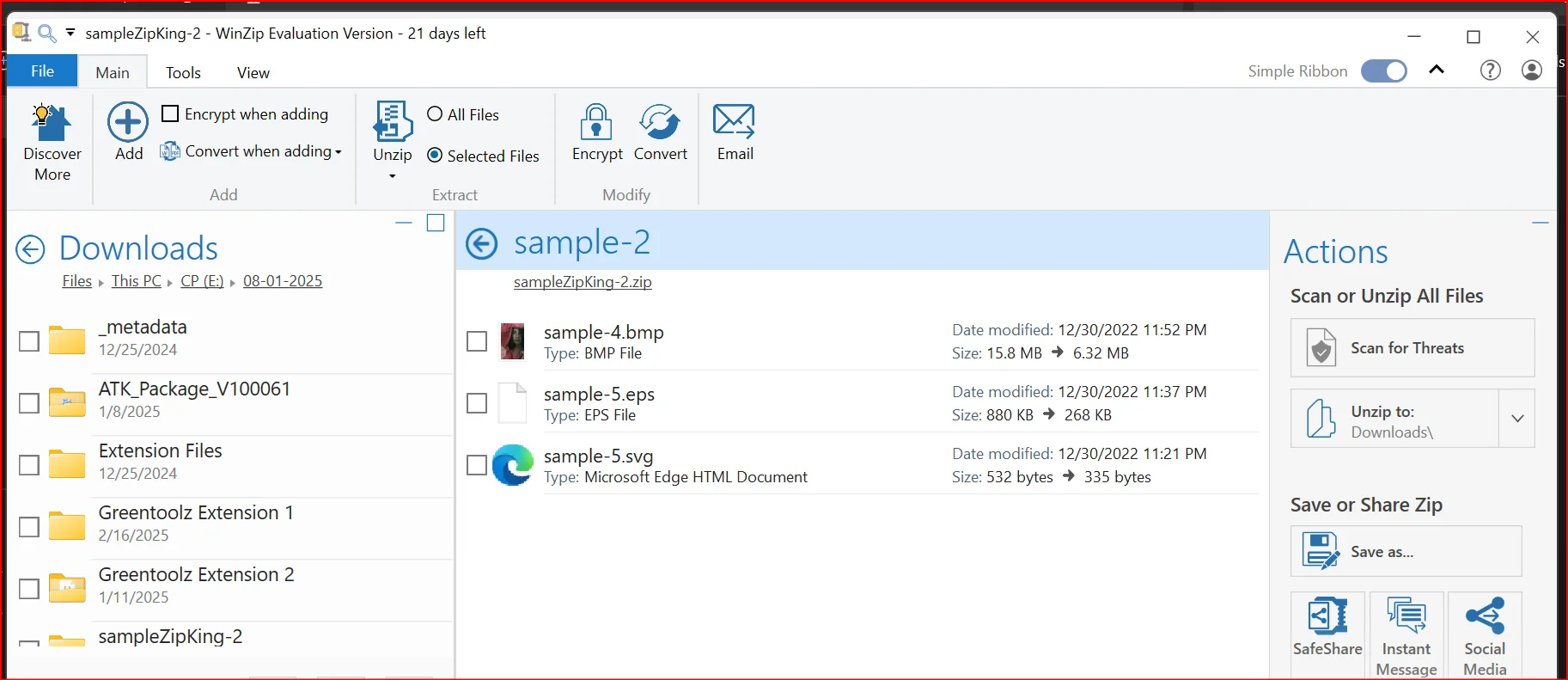Expand Unzip to destination chevron
1568x680 pixels.
click(x=1517, y=418)
